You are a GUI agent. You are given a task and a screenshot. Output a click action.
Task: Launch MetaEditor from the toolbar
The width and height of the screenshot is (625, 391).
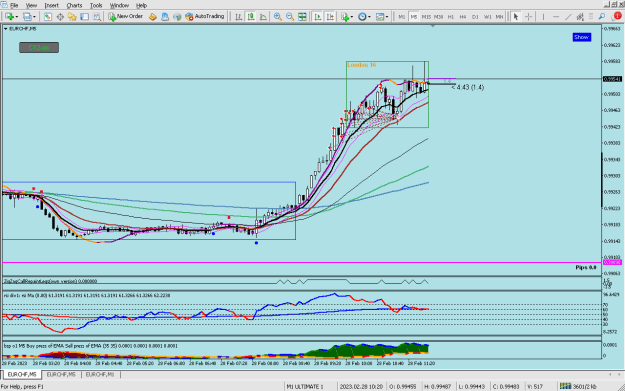(153, 17)
